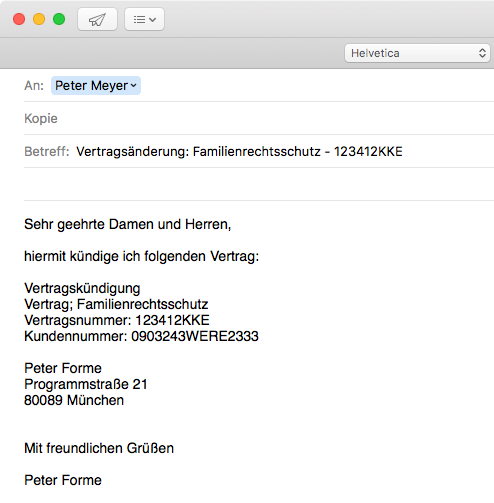Close the message window with the red button
The width and height of the screenshot is (494, 503).
[x=19, y=19]
